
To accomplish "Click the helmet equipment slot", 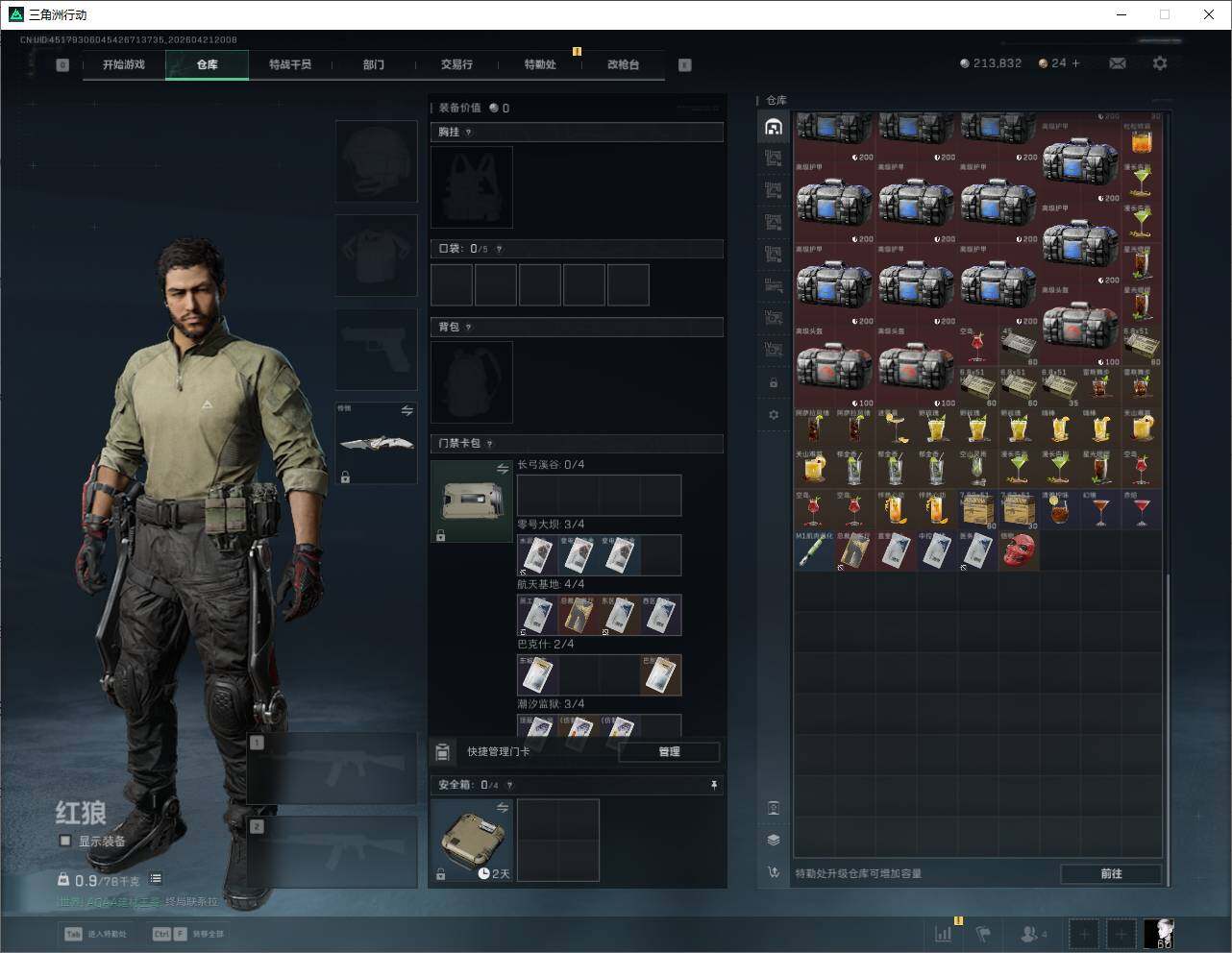I will pyautogui.click(x=376, y=161).
